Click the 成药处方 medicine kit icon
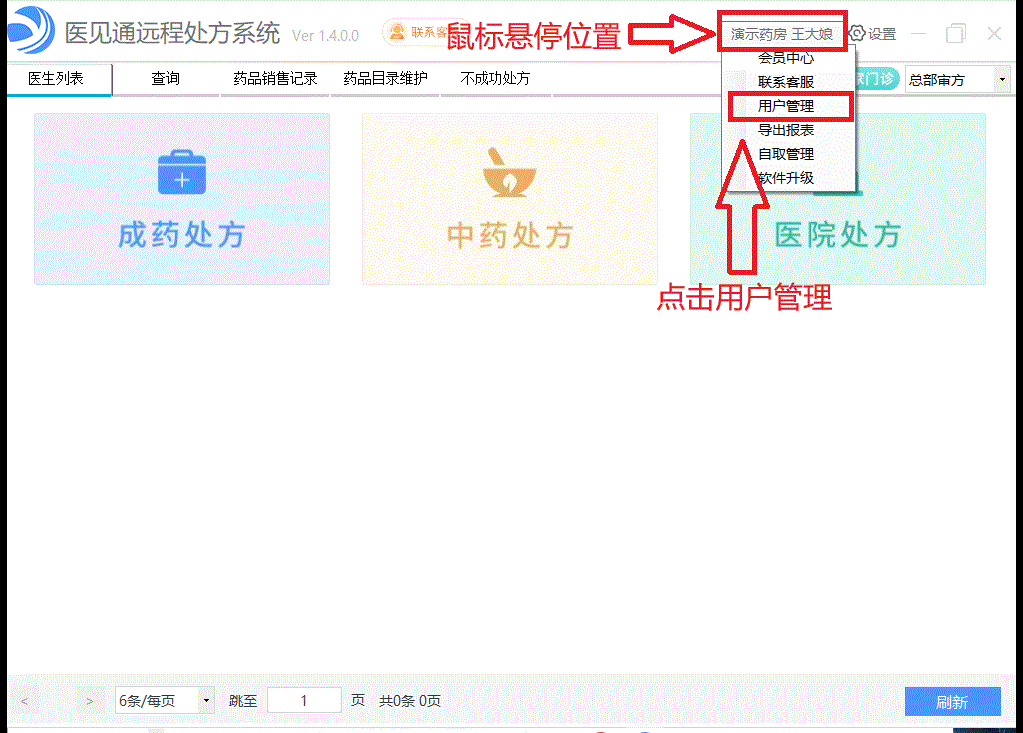The image size is (1023, 733). pos(182,172)
